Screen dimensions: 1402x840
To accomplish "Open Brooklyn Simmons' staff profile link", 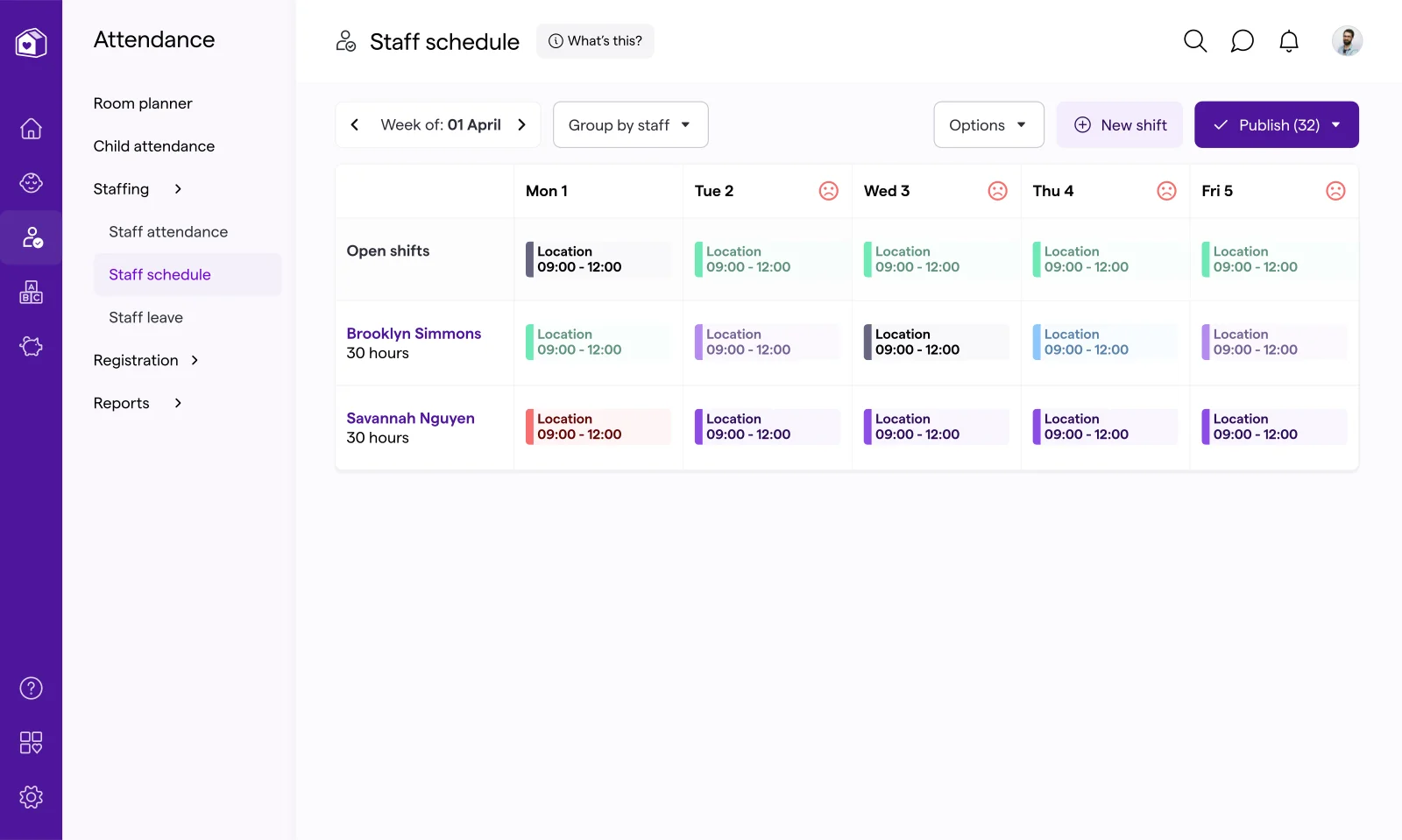I will click(x=414, y=333).
